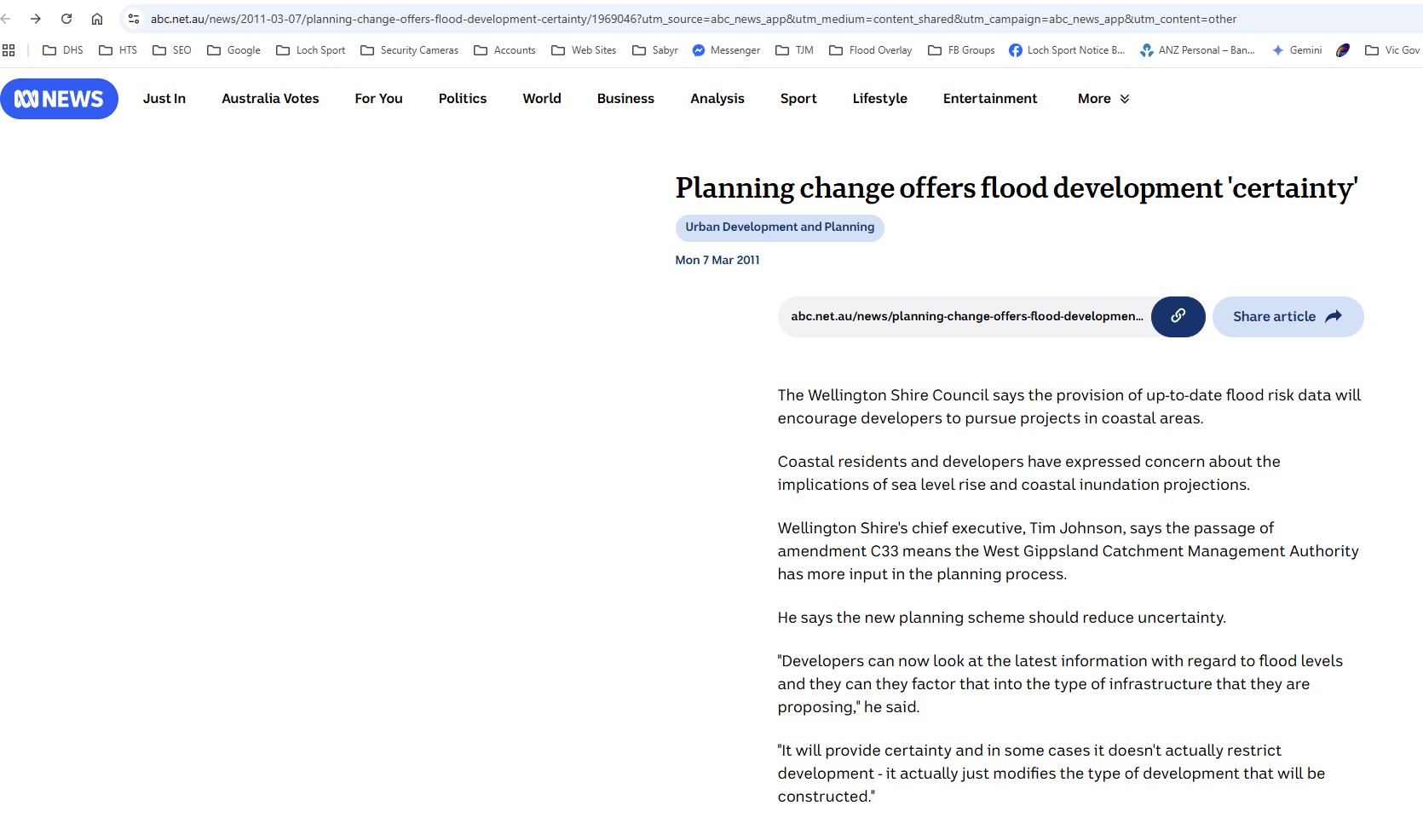Image resolution: width=1423 pixels, height=840 pixels.
Task: Open site information icon in address bar
Action: click(134, 19)
